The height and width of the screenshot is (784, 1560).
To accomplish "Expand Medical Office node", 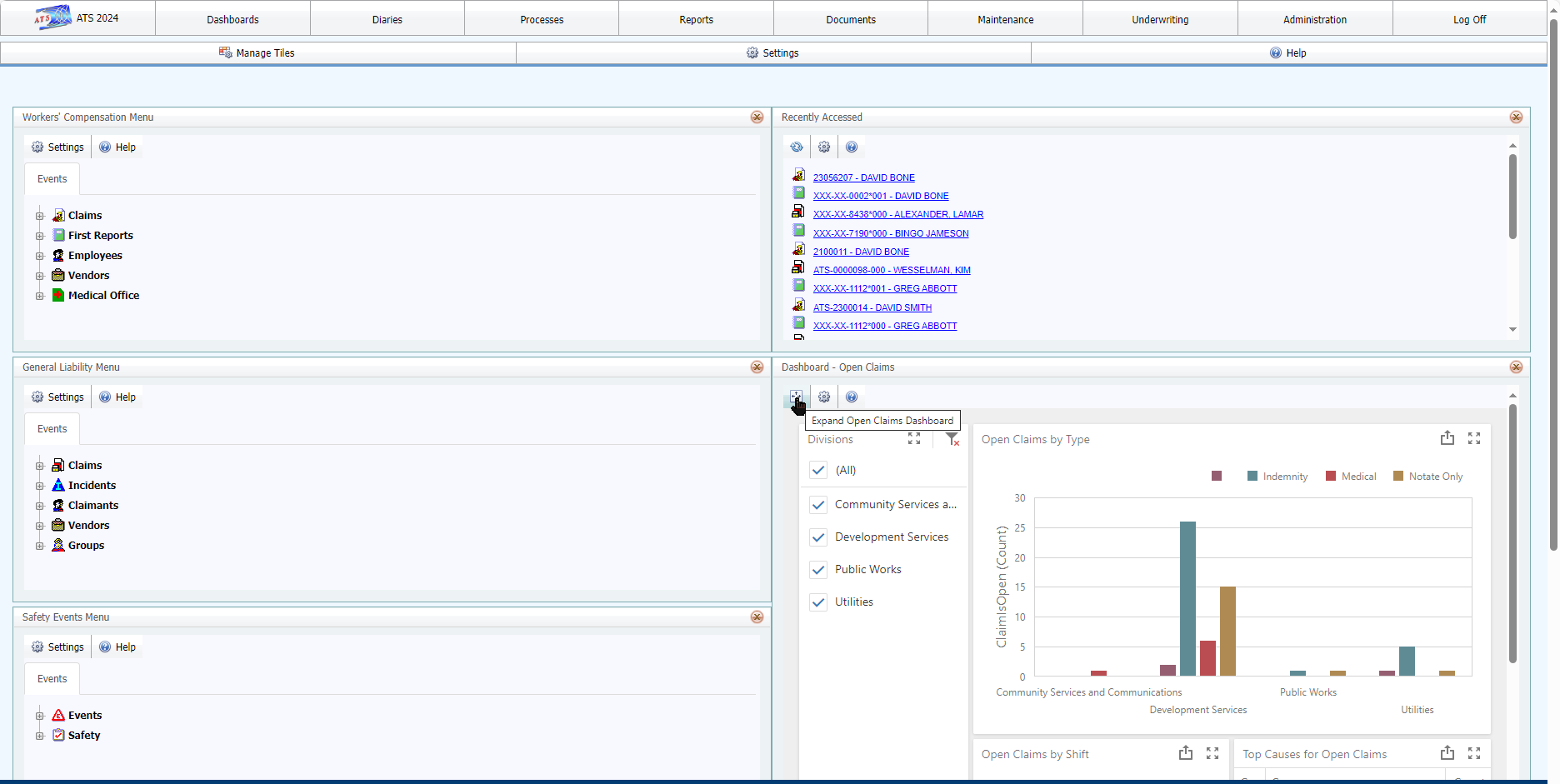I will tap(39, 296).
